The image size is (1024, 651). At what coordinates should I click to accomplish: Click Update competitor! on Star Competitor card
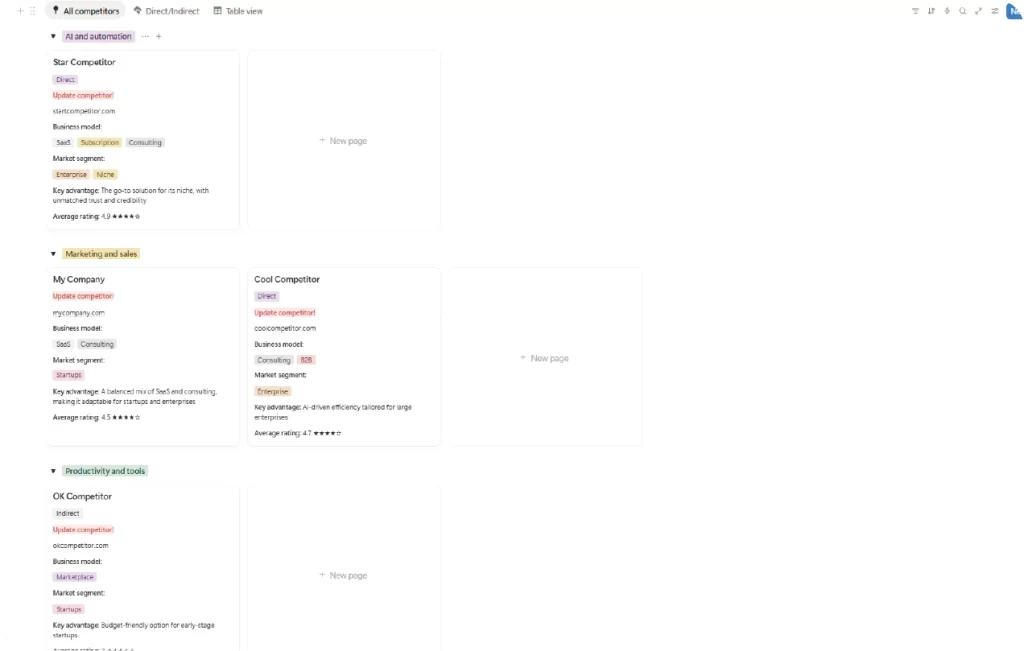[83, 95]
